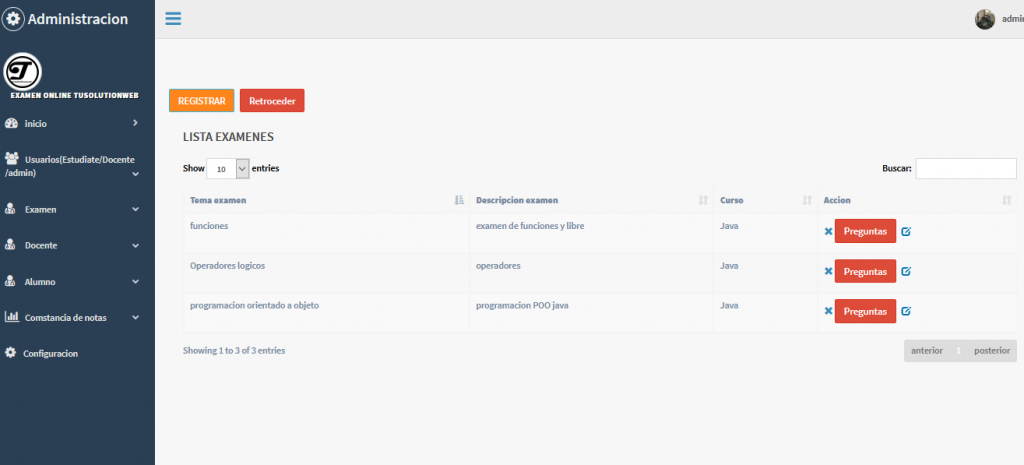Delete Operadores logicos exam using X icon
The image size is (1024, 465).
click(x=828, y=271)
